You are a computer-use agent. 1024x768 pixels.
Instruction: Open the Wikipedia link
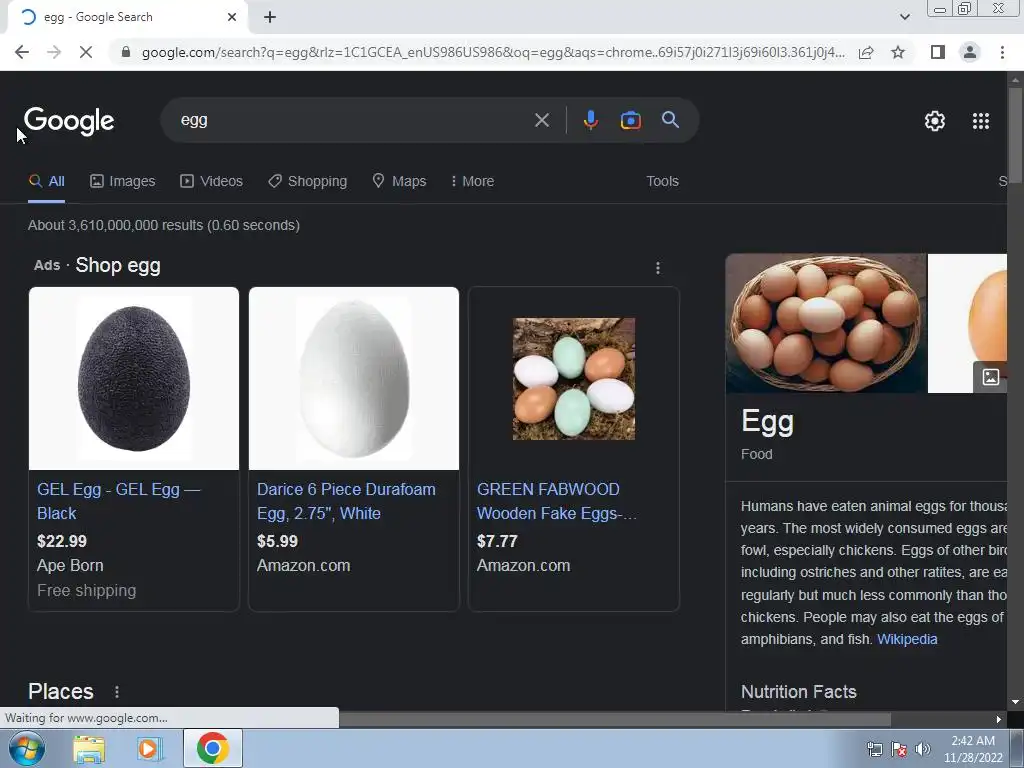[906, 639]
